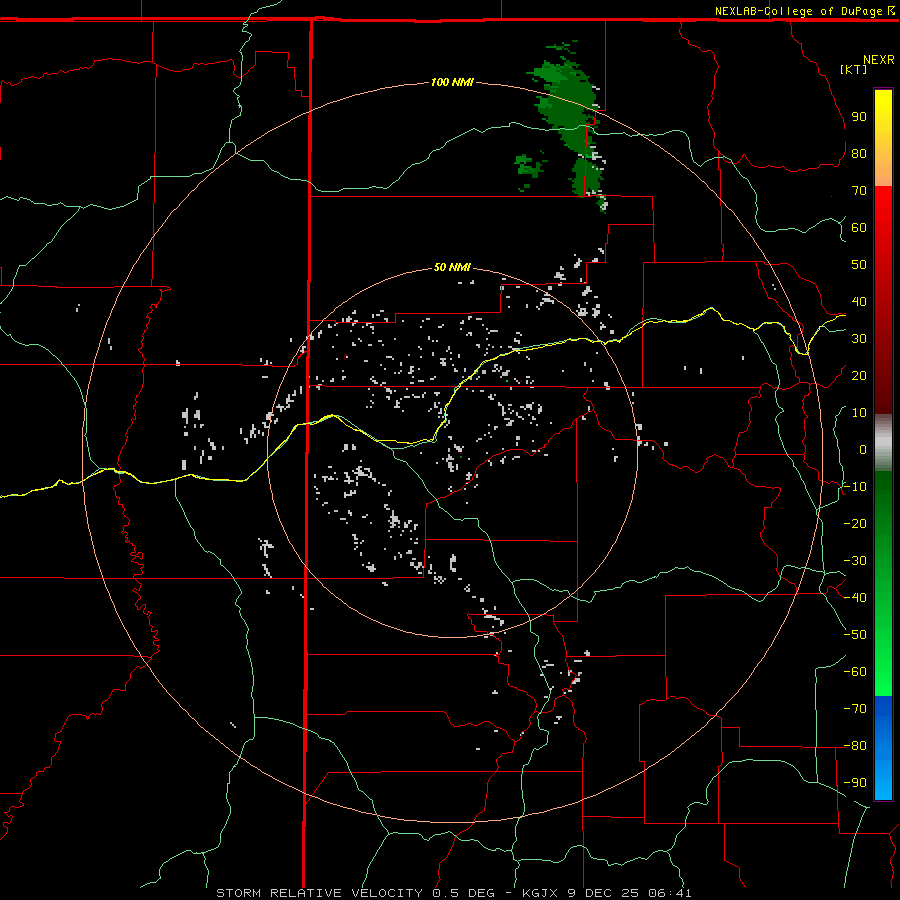Click the -40 value on velocity scale
Viewport: 900px width, 900px height.
coord(855,598)
